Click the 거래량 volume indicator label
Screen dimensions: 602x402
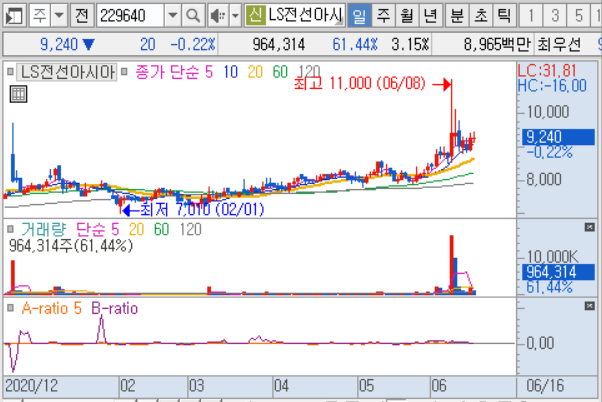click(43, 229)
